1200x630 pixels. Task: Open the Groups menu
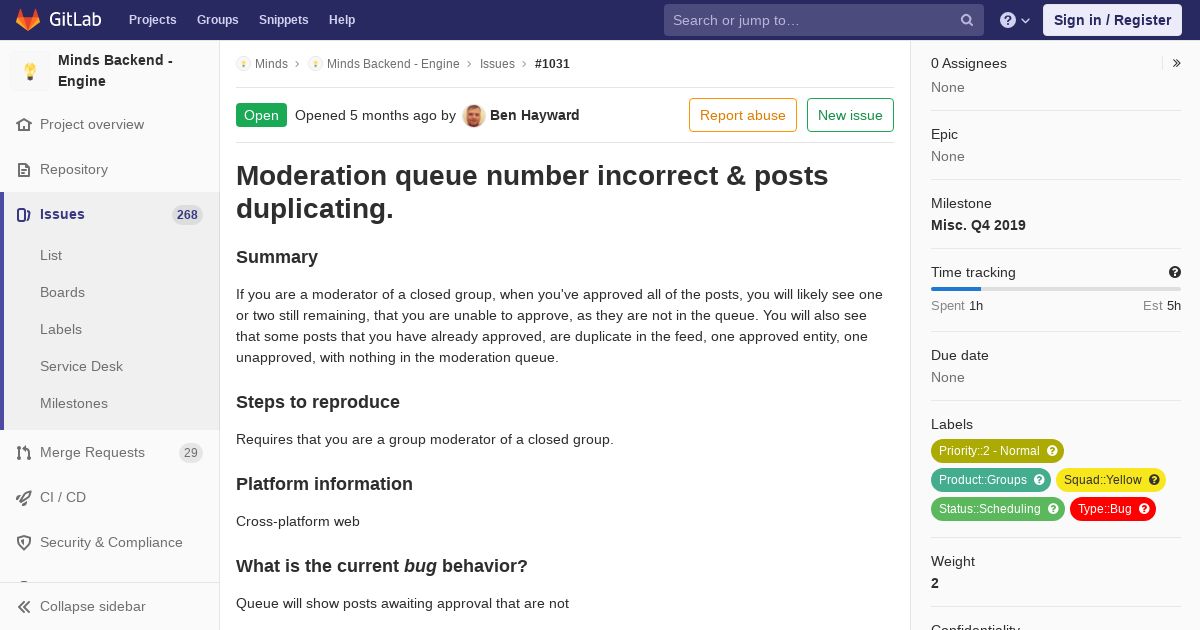pyautogui.click(x=217, y=20)
